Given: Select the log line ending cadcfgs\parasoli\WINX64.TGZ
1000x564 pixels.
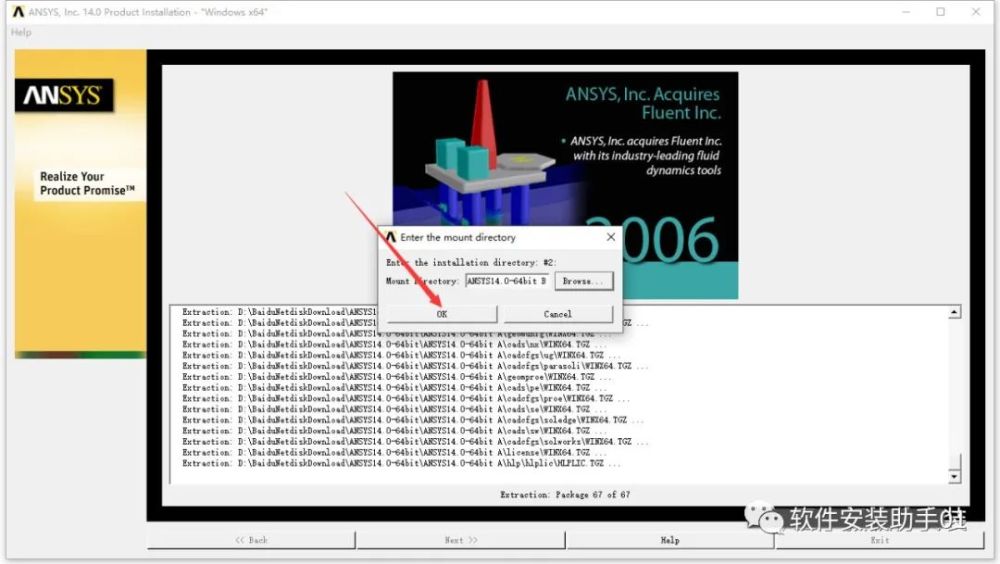Looking at the screenshot, I should [415, 366].
